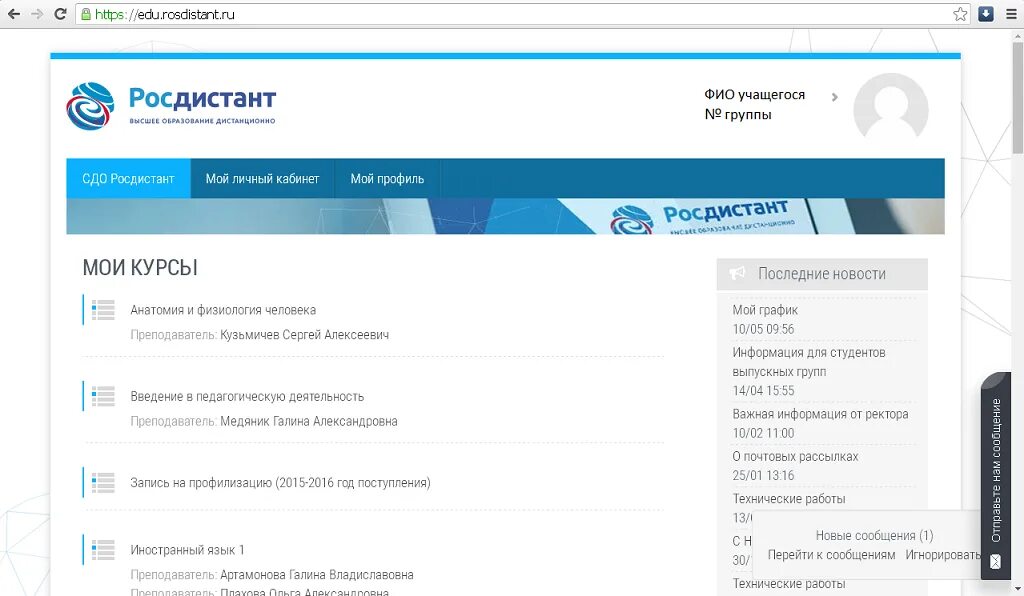Expand the user menu chevron arrow
Image resolution: width=1024 pixels, height=596 pixels.
835,97
